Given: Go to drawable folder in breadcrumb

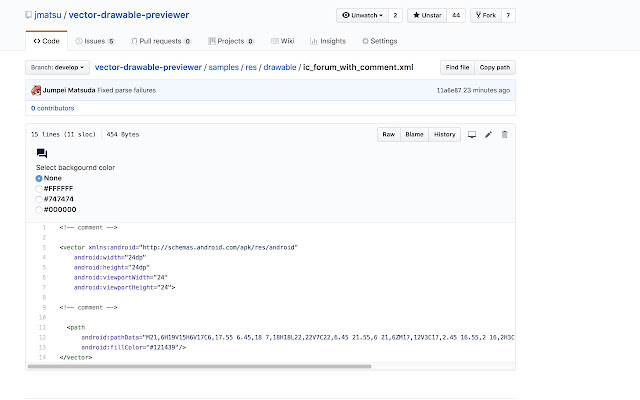Looking at the screenshot, I should pos(280,67).
